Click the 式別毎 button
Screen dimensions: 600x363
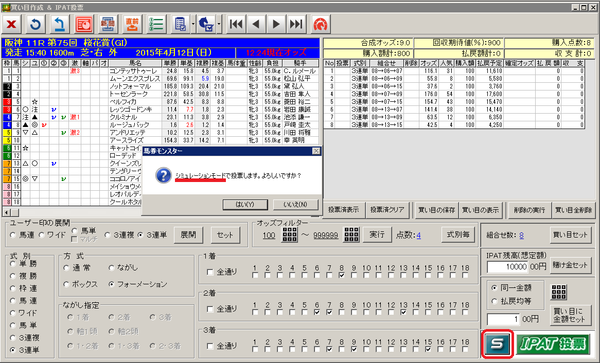(x=458, y=234)
